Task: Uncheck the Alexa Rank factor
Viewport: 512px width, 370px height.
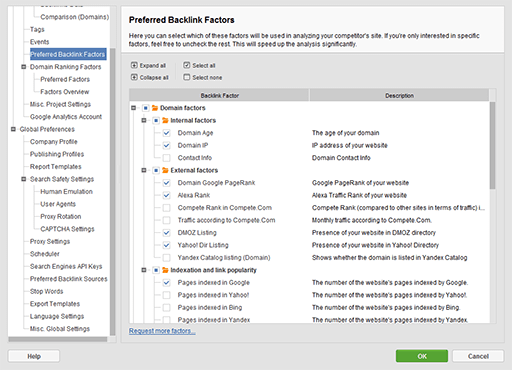Action: [166, 195]
